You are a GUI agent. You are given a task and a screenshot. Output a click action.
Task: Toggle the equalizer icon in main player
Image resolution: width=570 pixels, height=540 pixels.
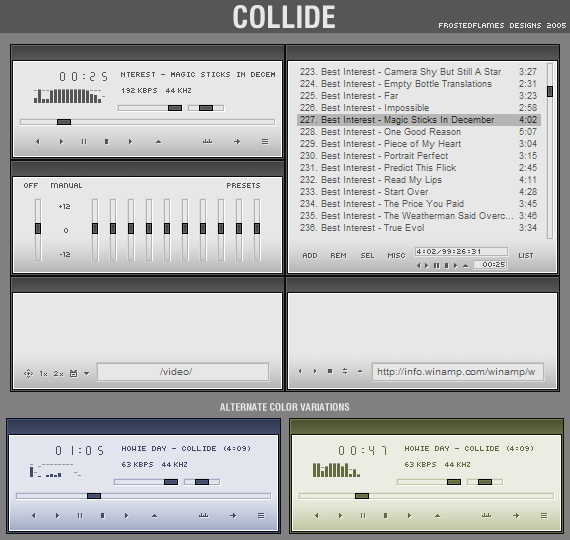click(x=208, y=141)
